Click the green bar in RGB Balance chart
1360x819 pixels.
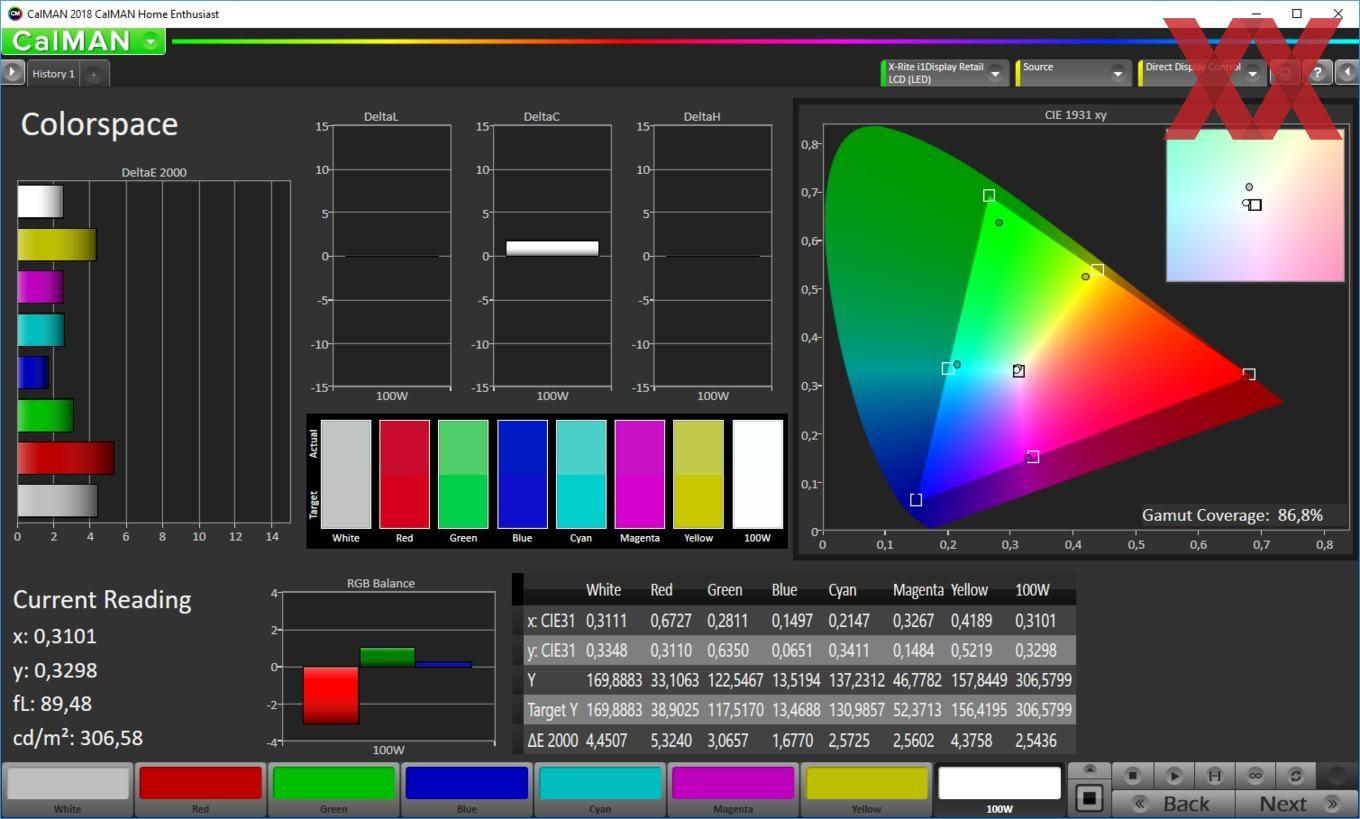pos(387,657)
